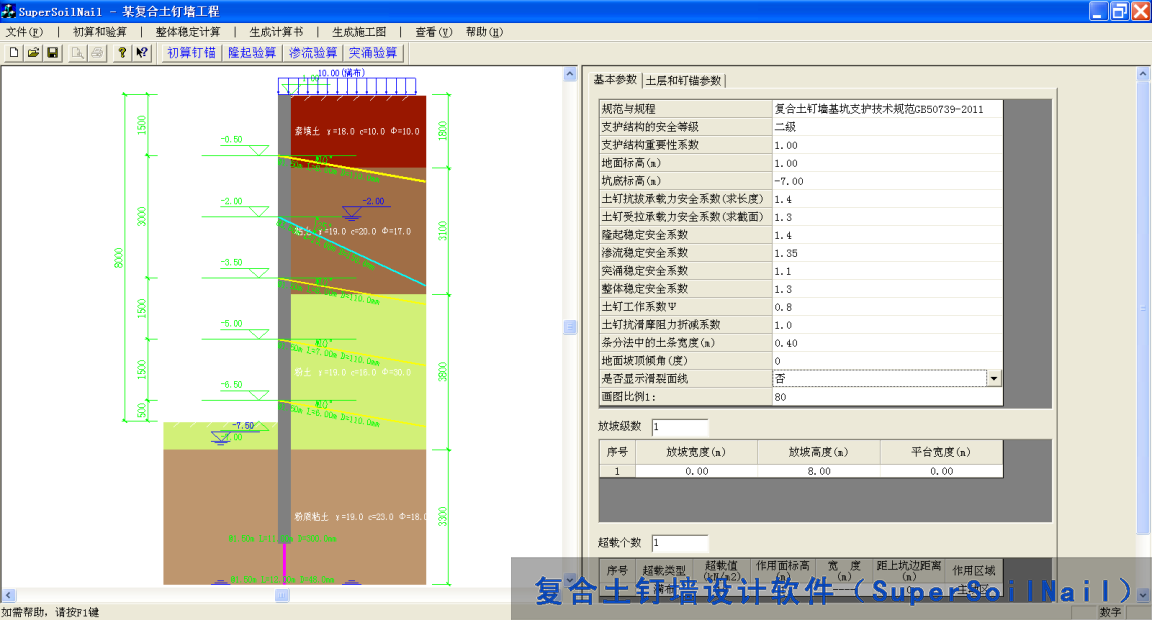Click the Print toolbar icon

(x=96, y=53)
